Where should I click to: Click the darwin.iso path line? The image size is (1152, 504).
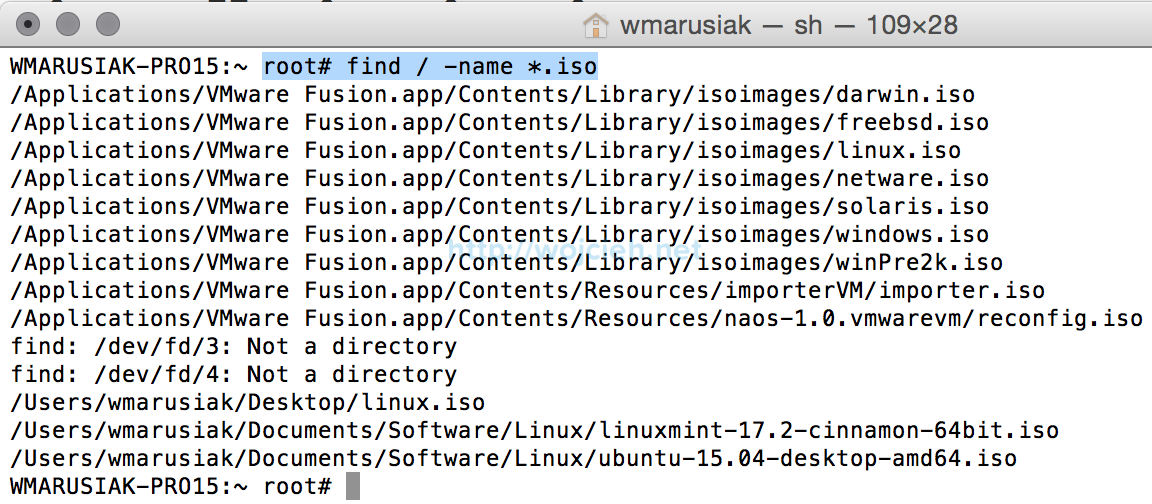tap(492, 95)
